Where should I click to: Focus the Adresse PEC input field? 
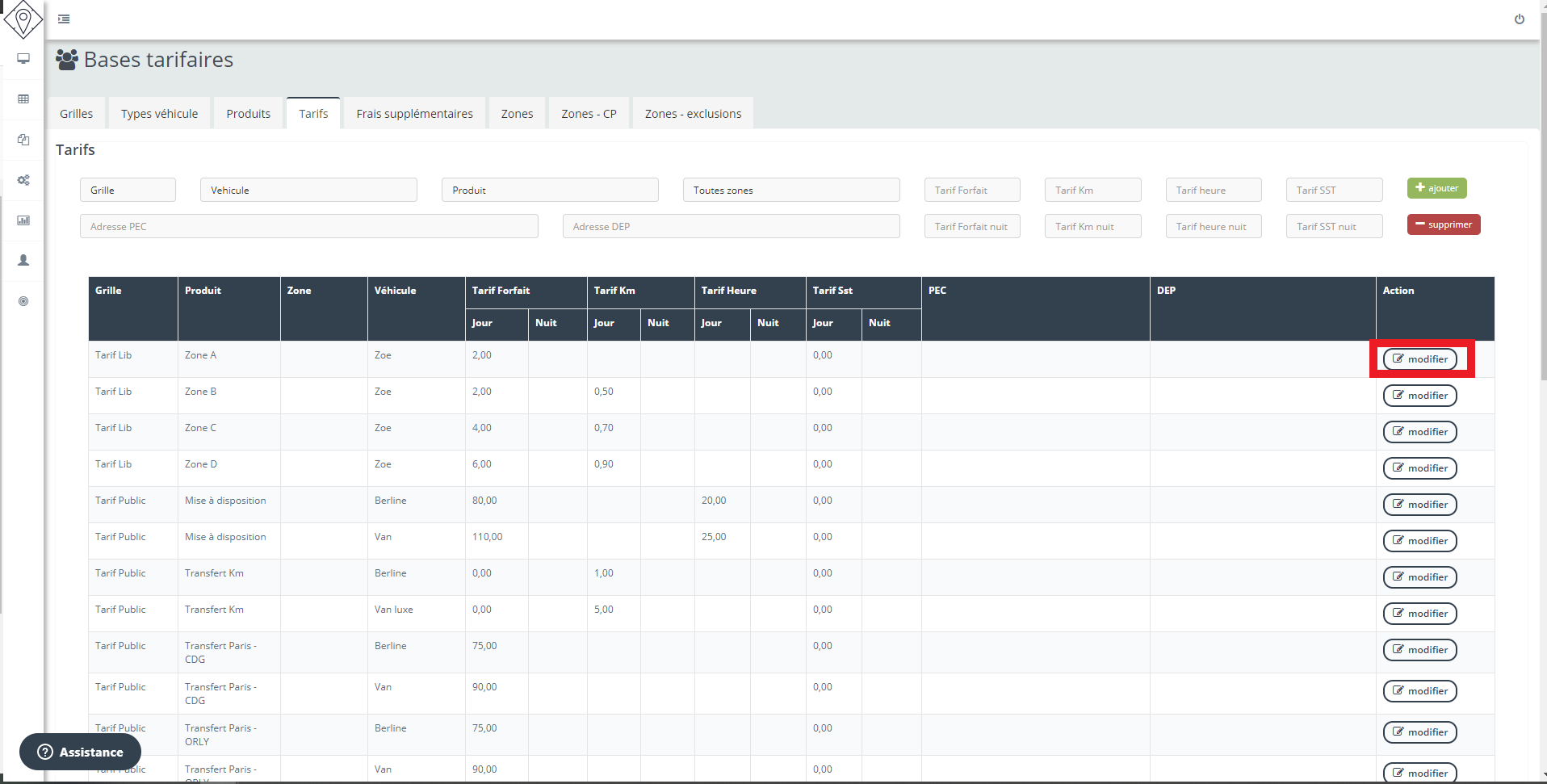308,227
